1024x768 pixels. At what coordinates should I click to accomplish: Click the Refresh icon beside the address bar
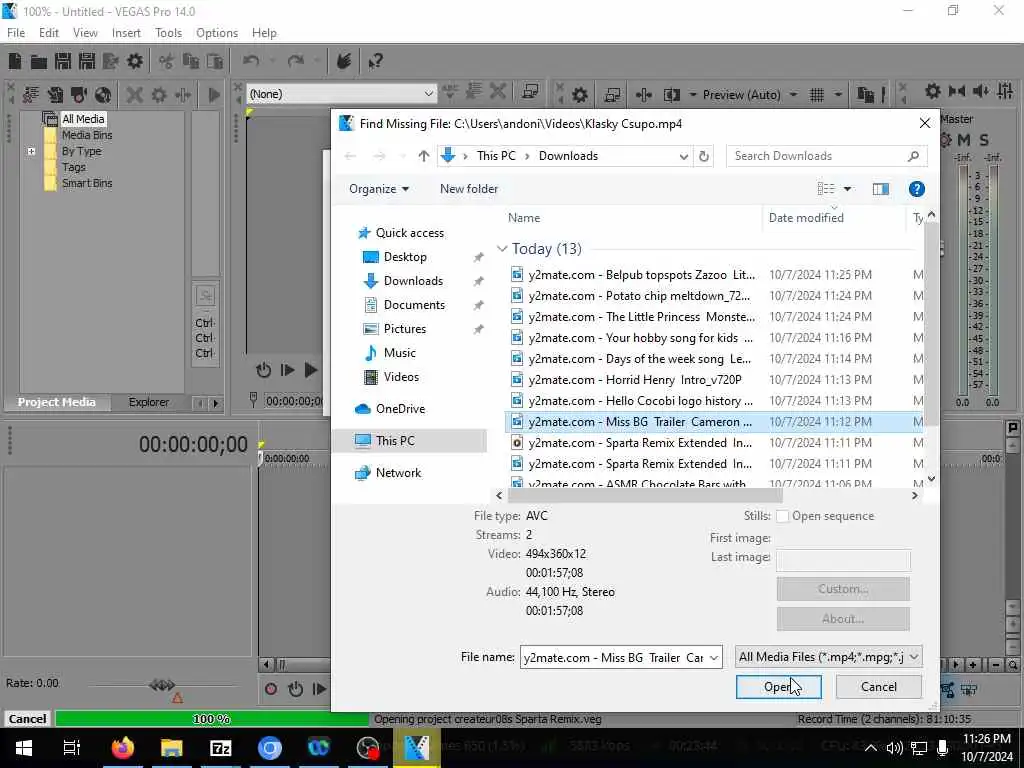(x=703, y=156)
